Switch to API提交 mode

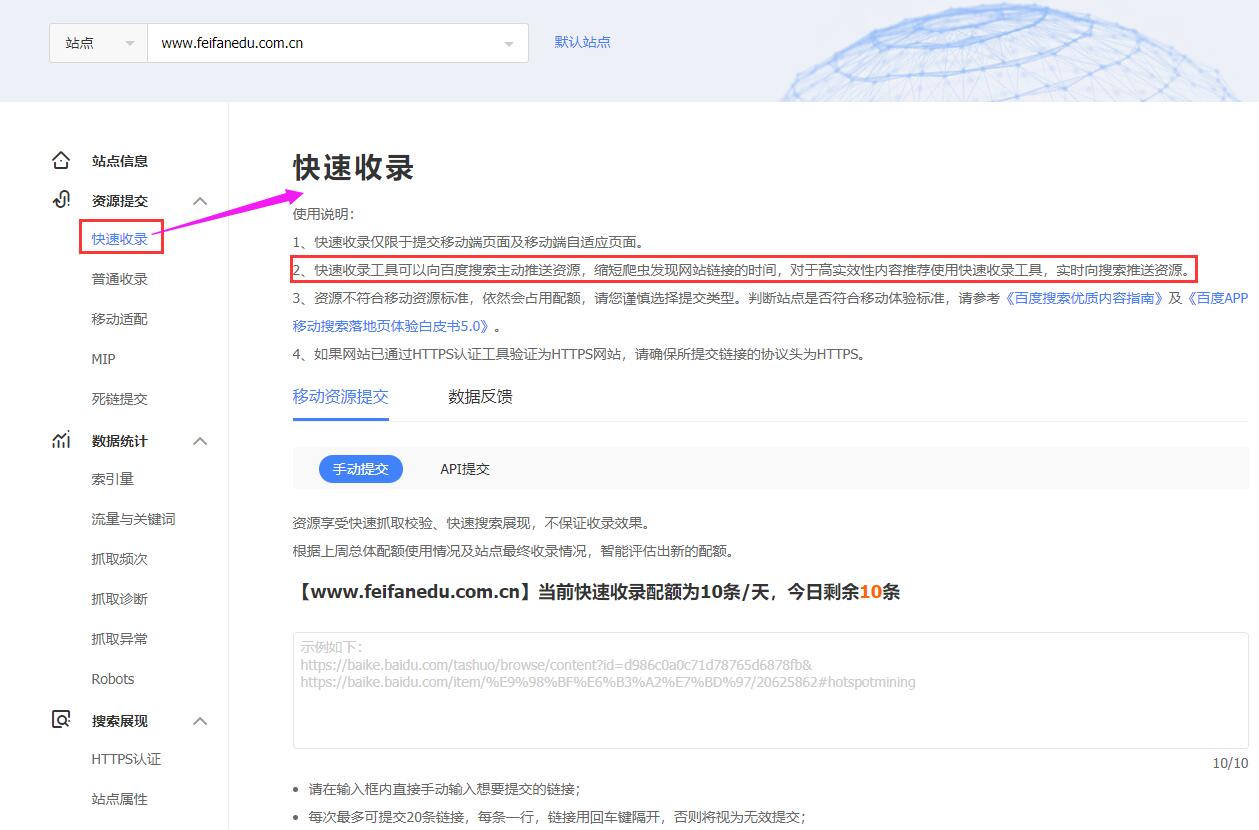click(x=465, y=468)
